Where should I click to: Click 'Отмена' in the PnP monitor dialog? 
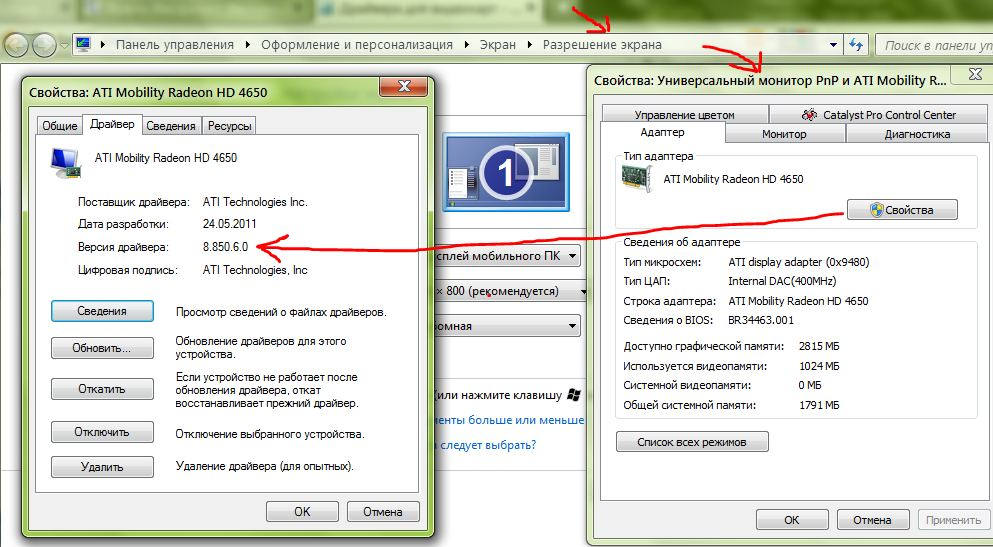873,520
